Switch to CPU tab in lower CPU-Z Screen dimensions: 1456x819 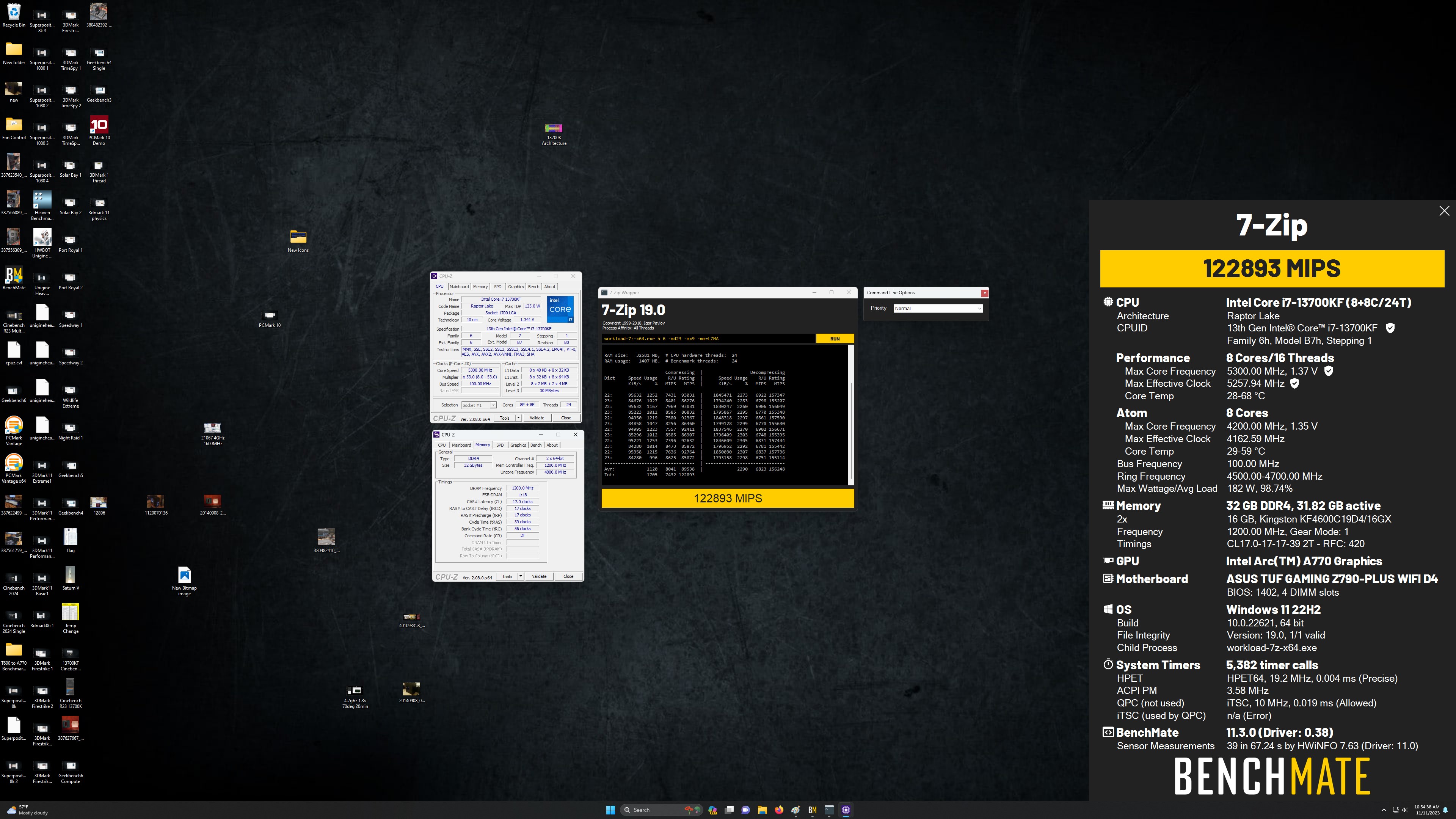[441, 445]
